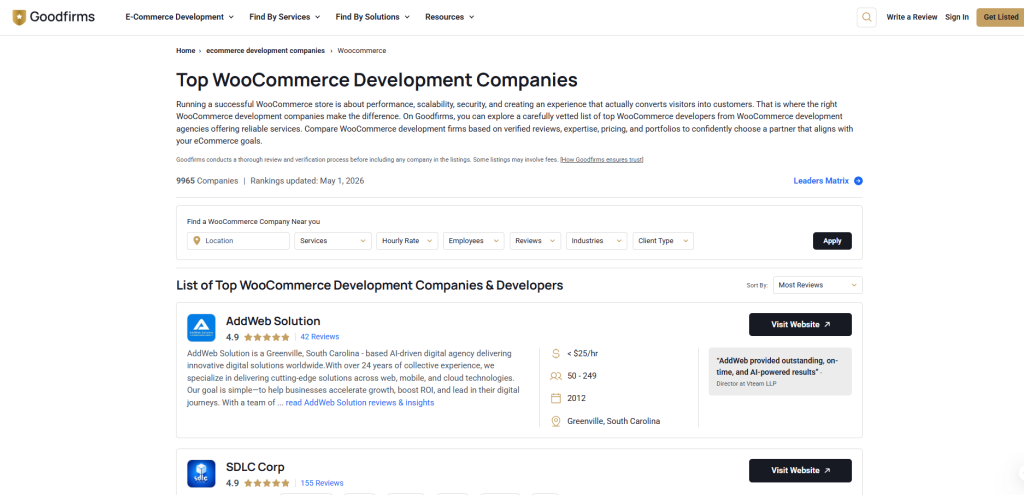This screenshot has height=495, width=1024.
Task: Visit SDLC Corp website
Action: click(x=800, y=470)
